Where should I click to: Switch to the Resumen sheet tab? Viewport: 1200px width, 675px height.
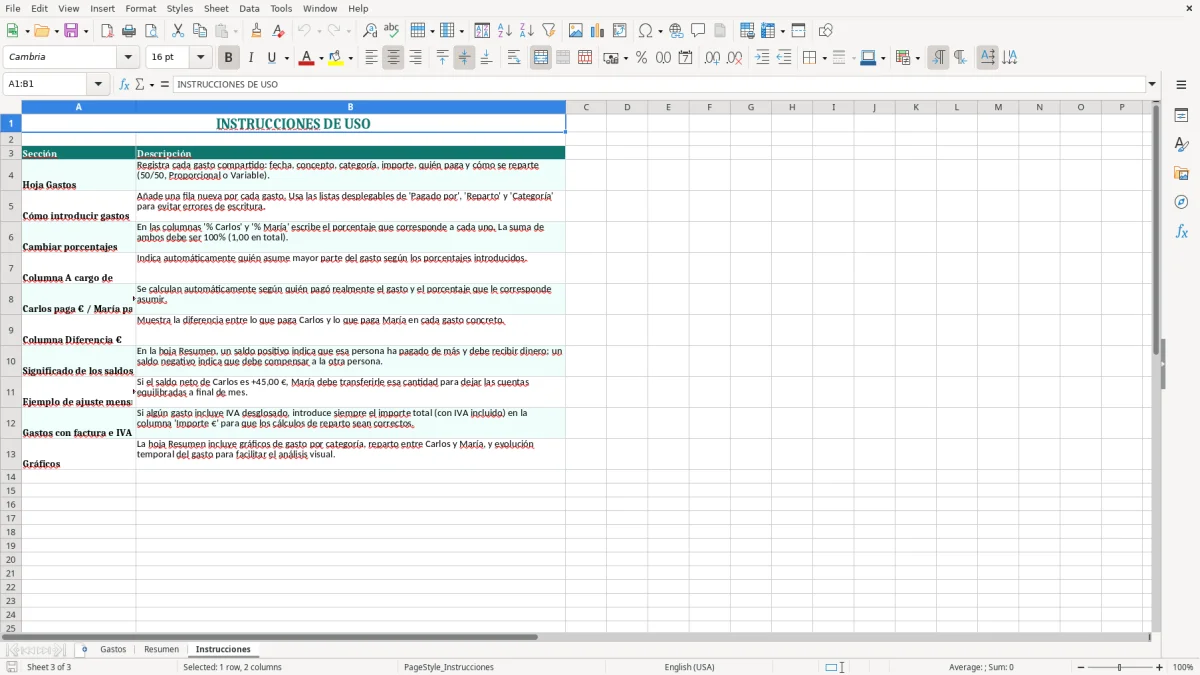162,650
